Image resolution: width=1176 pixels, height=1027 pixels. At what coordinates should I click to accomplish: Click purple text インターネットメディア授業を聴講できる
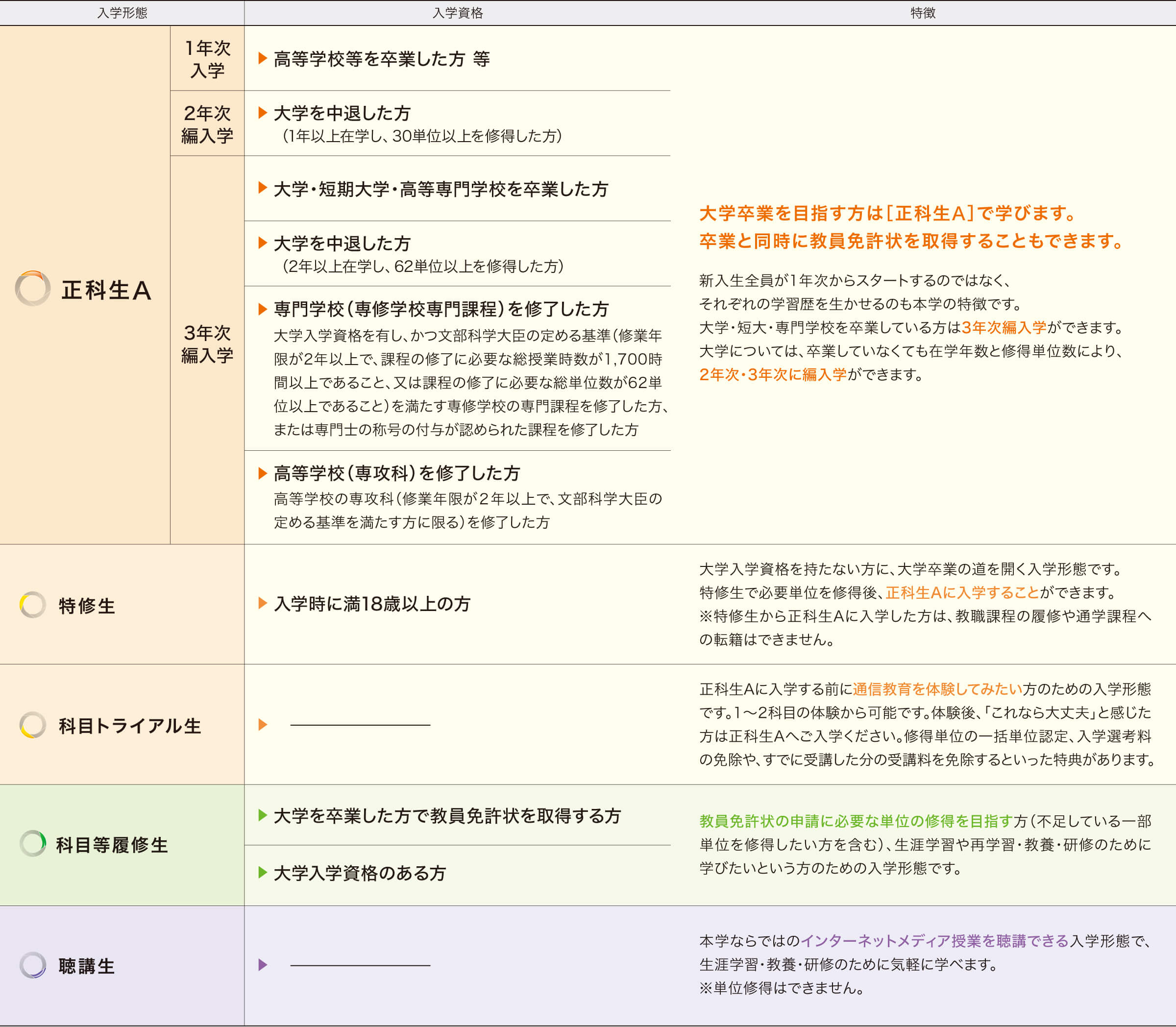pyautogui.click(x=934, y=941)
